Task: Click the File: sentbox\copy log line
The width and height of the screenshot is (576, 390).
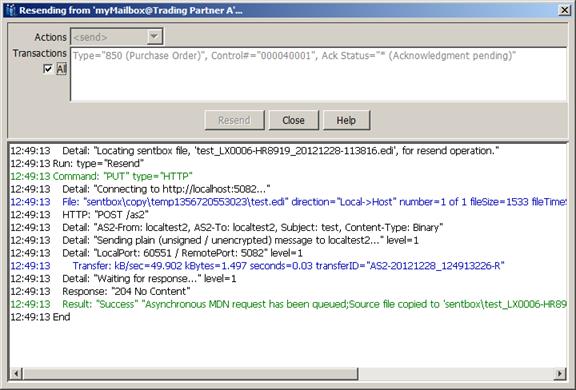Action: (x=288, y=202)
